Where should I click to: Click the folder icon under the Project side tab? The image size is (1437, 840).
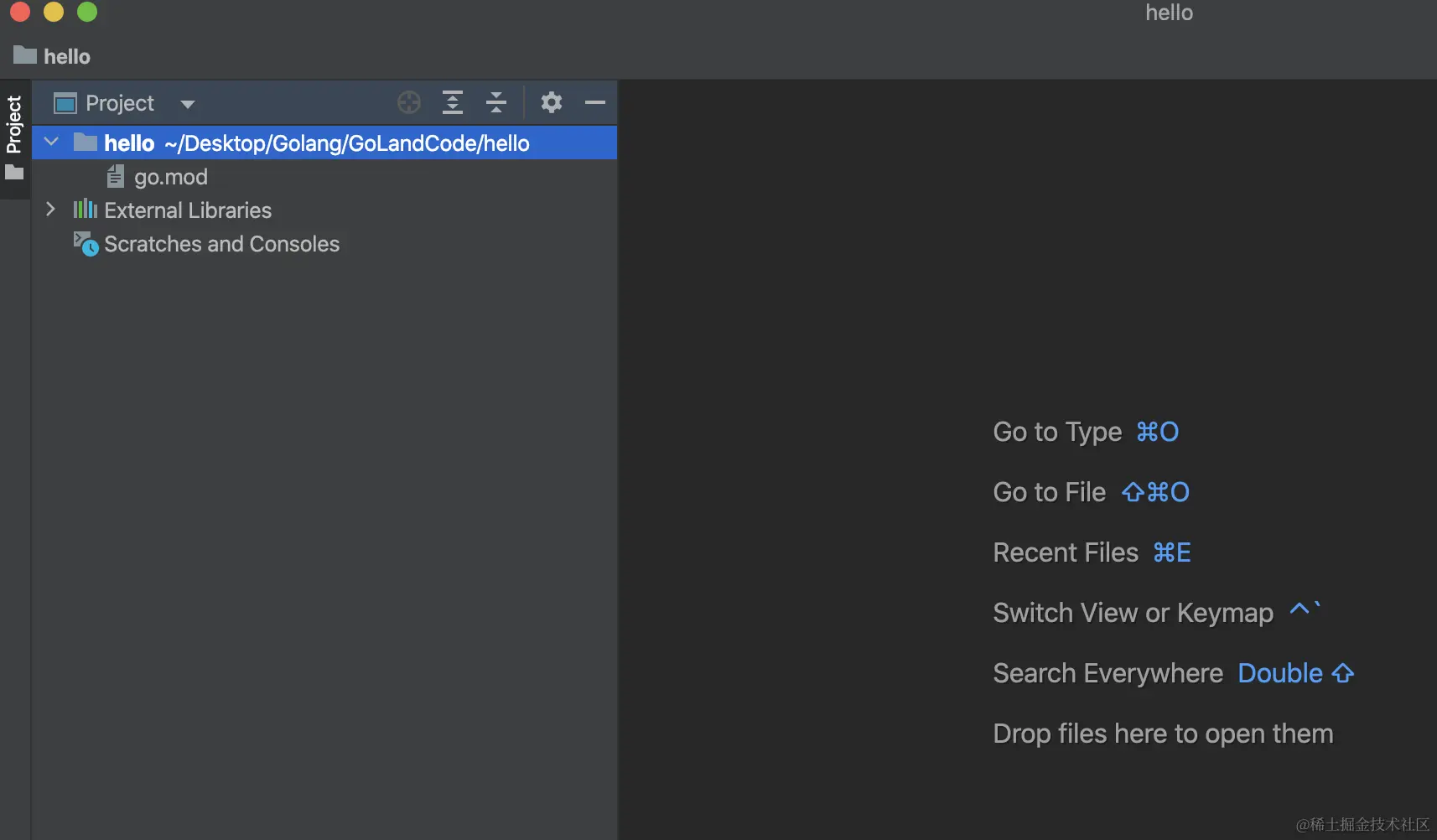pos(14,173)
